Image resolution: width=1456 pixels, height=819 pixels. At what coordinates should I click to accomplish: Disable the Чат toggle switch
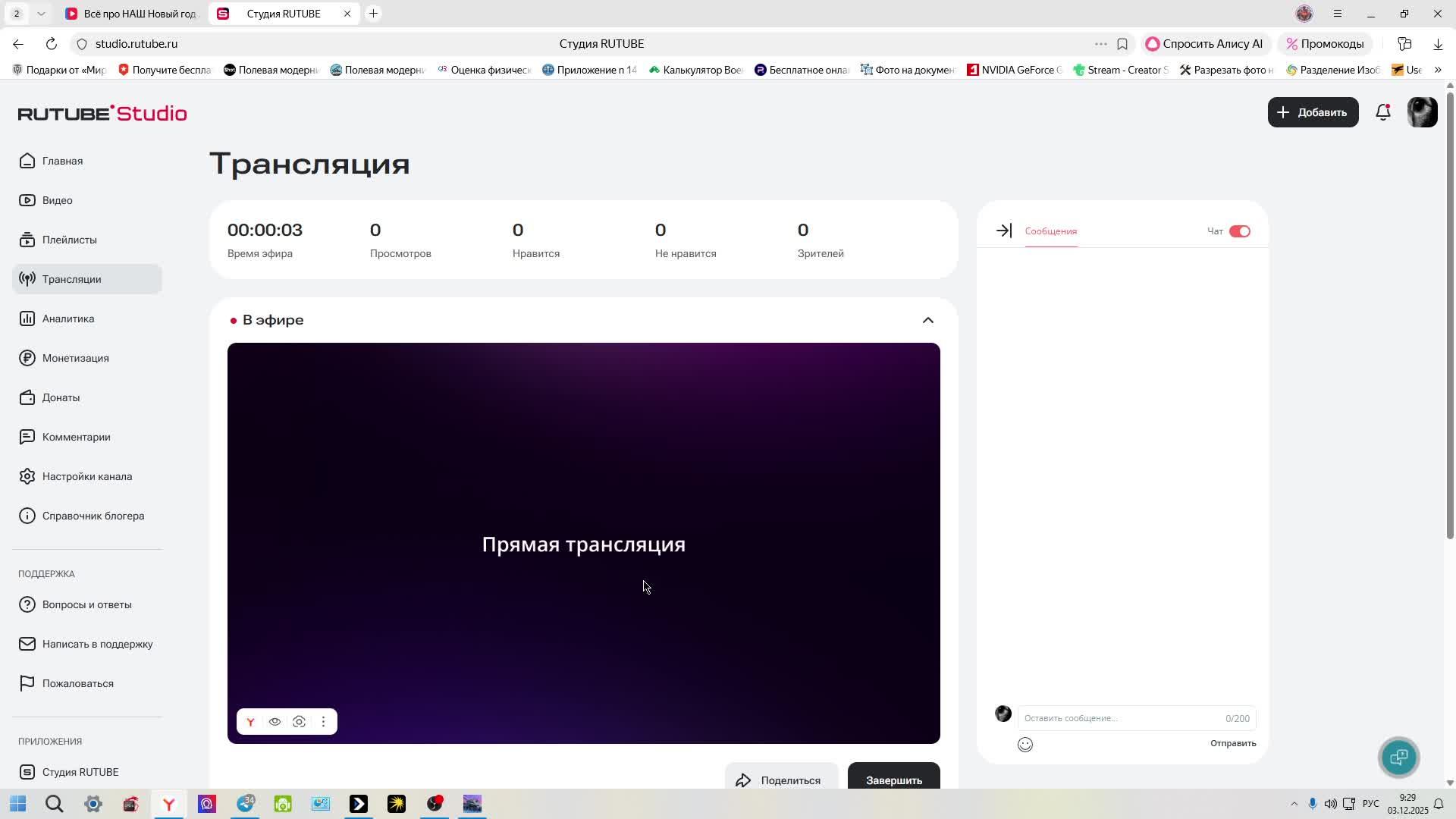1239,231
